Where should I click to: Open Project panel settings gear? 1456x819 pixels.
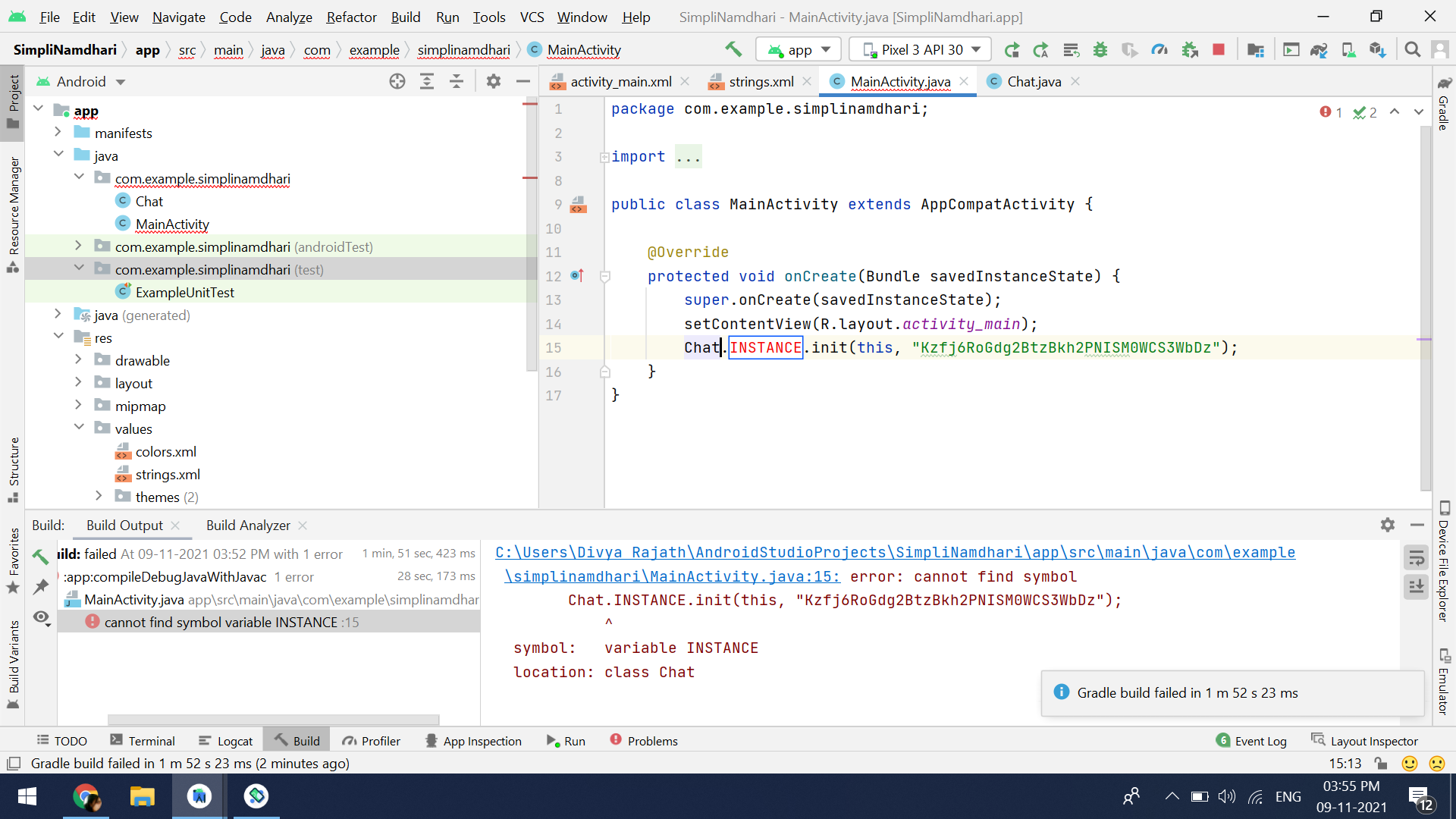click(x=494, y=81)
